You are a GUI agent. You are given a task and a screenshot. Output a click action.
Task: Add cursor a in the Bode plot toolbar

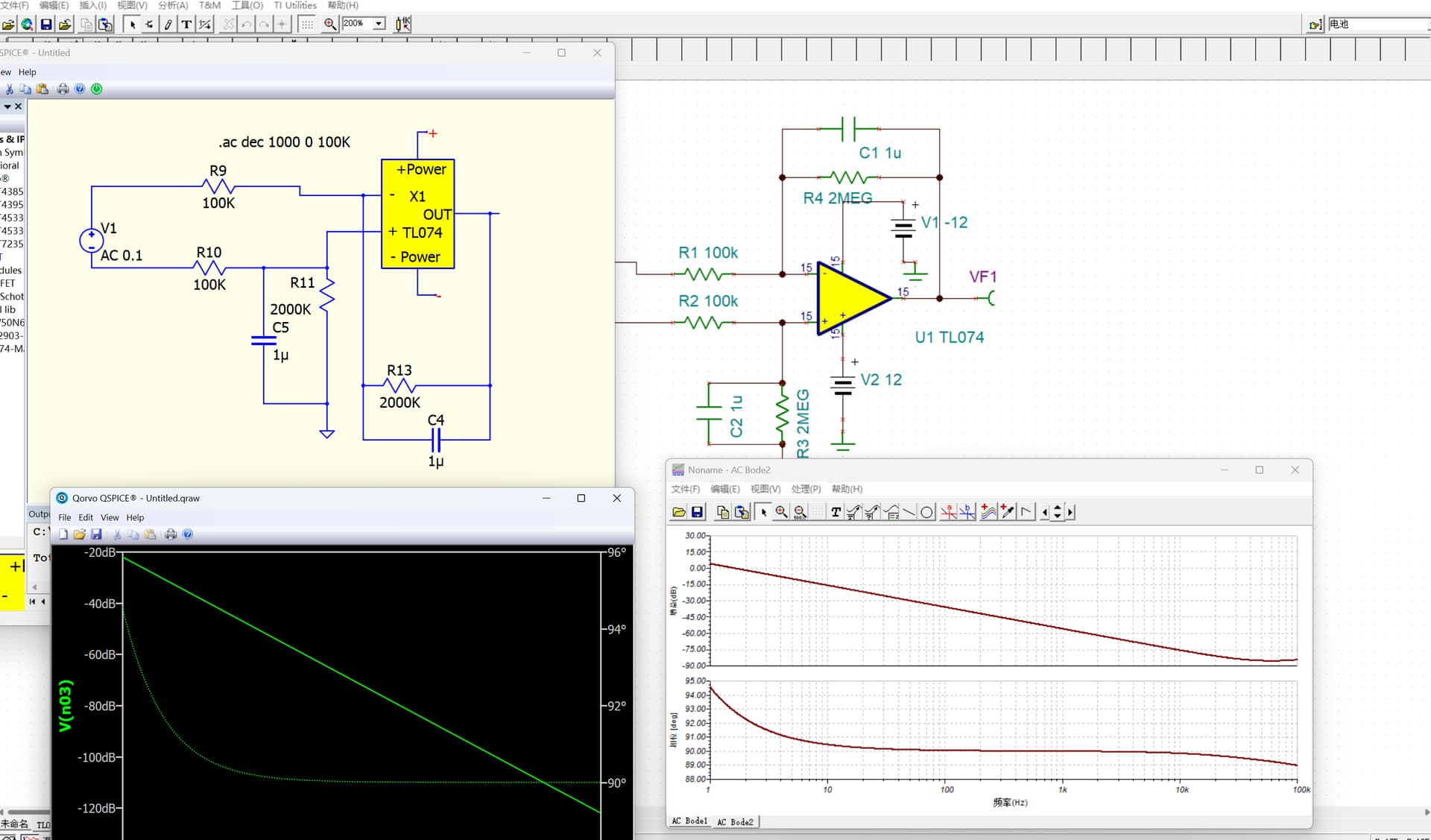[948, 512]
